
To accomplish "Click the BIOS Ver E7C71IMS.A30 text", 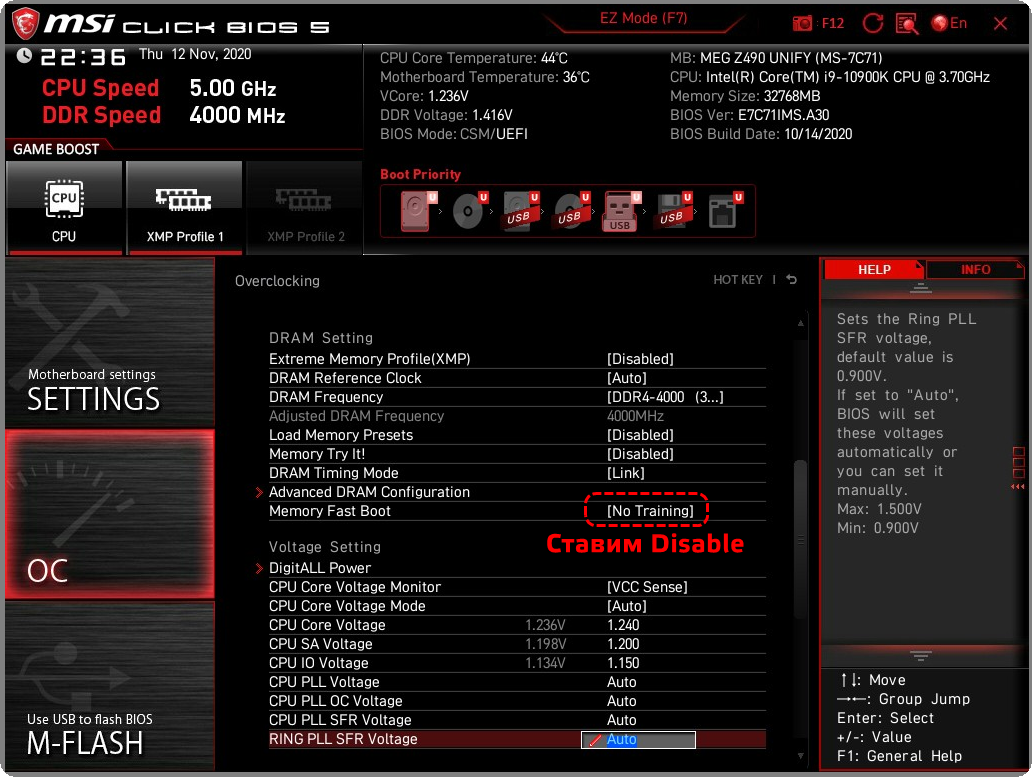I will (749, 115).
